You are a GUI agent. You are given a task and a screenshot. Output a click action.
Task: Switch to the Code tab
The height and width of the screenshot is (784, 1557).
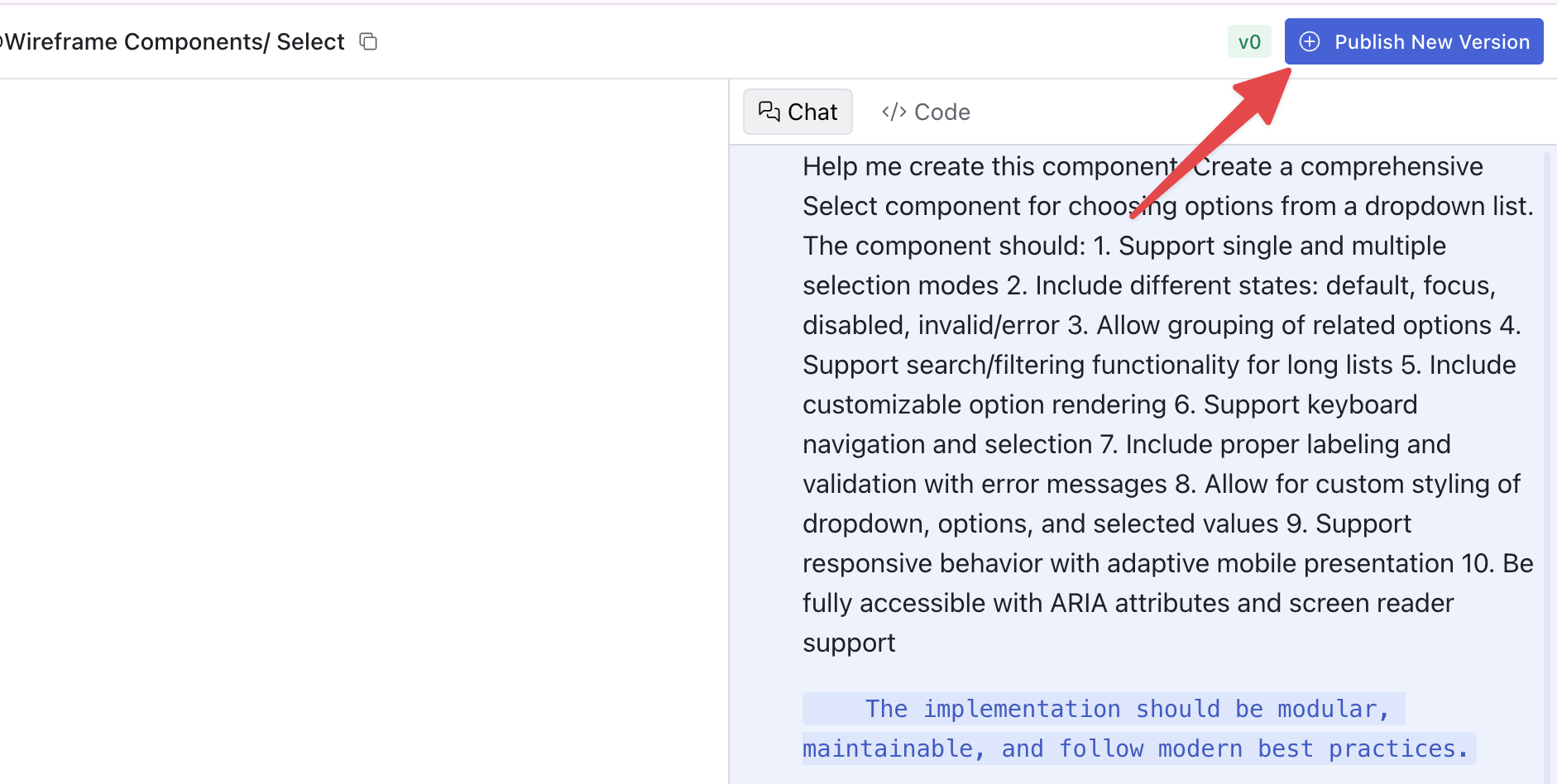coord(926,112)
